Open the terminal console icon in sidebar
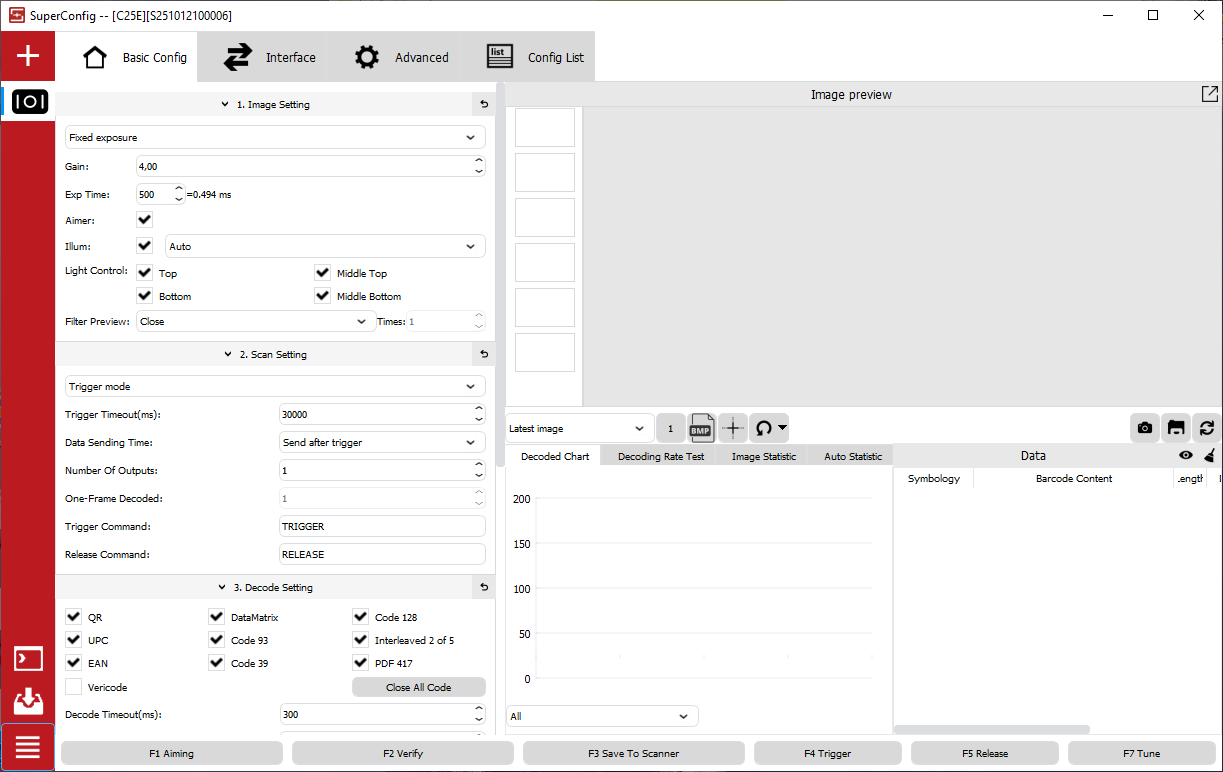 28,659
